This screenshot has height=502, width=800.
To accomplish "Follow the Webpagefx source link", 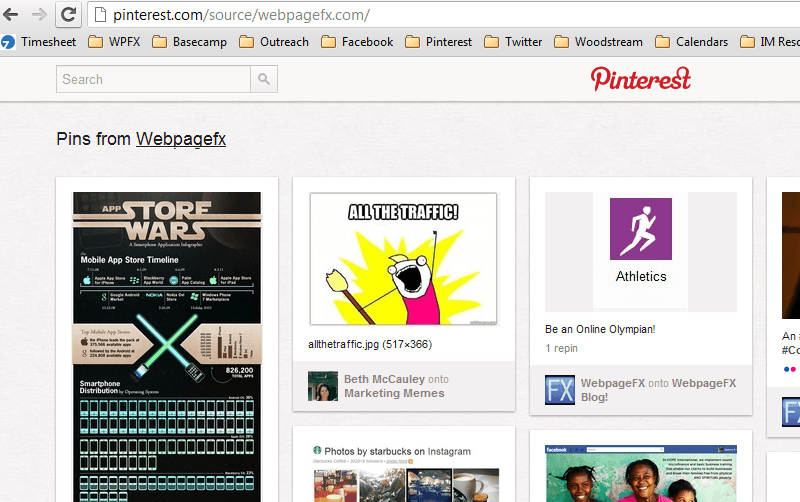I will [x=181, y=139].
